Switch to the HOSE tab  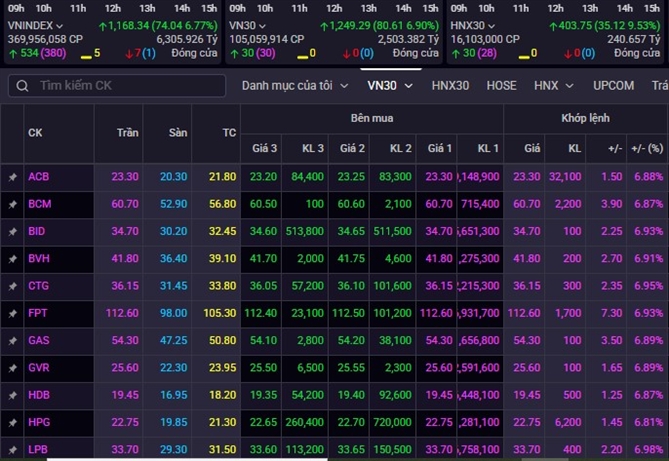[x=501, y=86]
